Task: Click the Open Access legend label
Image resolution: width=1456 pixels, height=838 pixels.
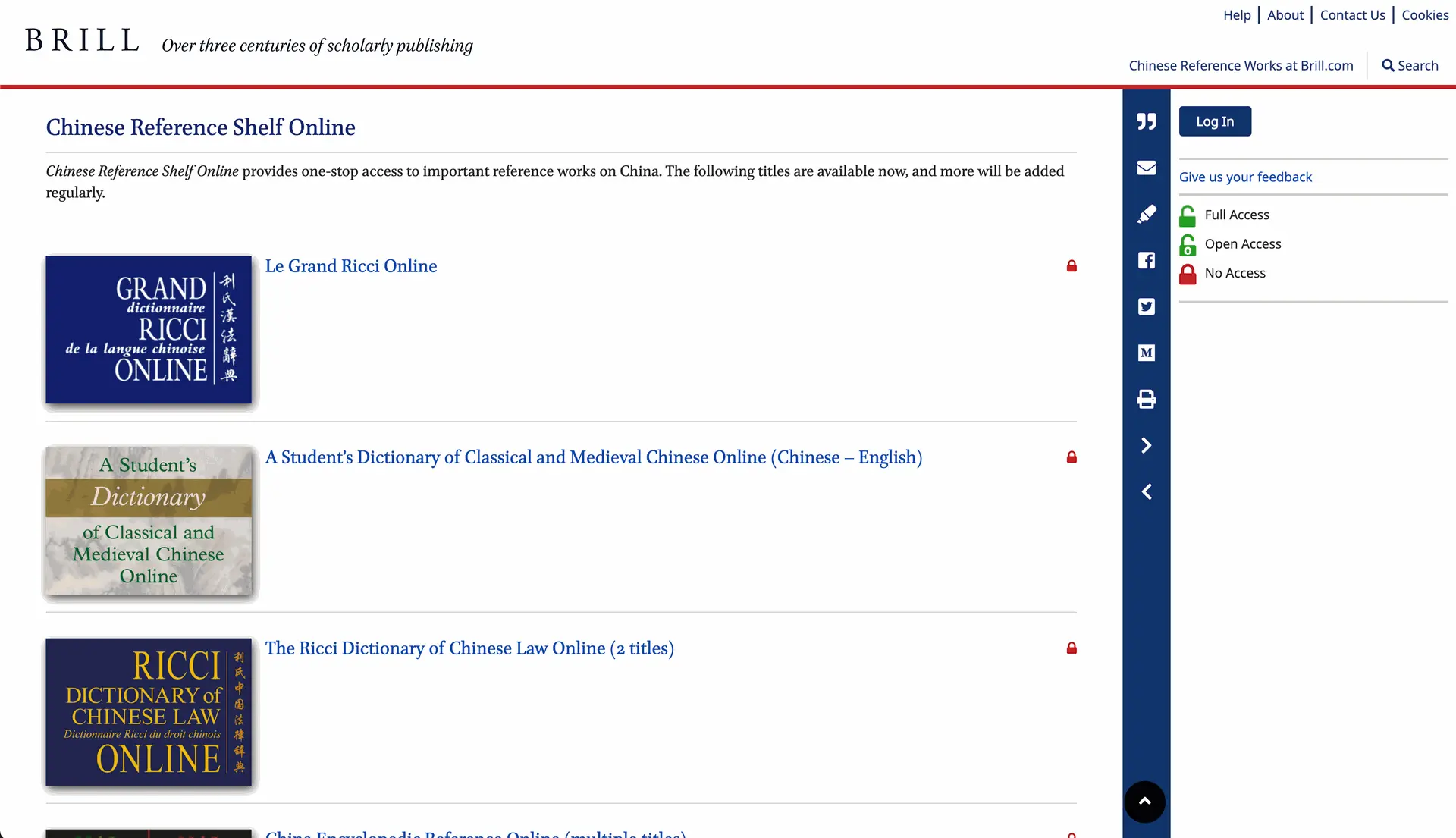Action: pos(1243,243)
